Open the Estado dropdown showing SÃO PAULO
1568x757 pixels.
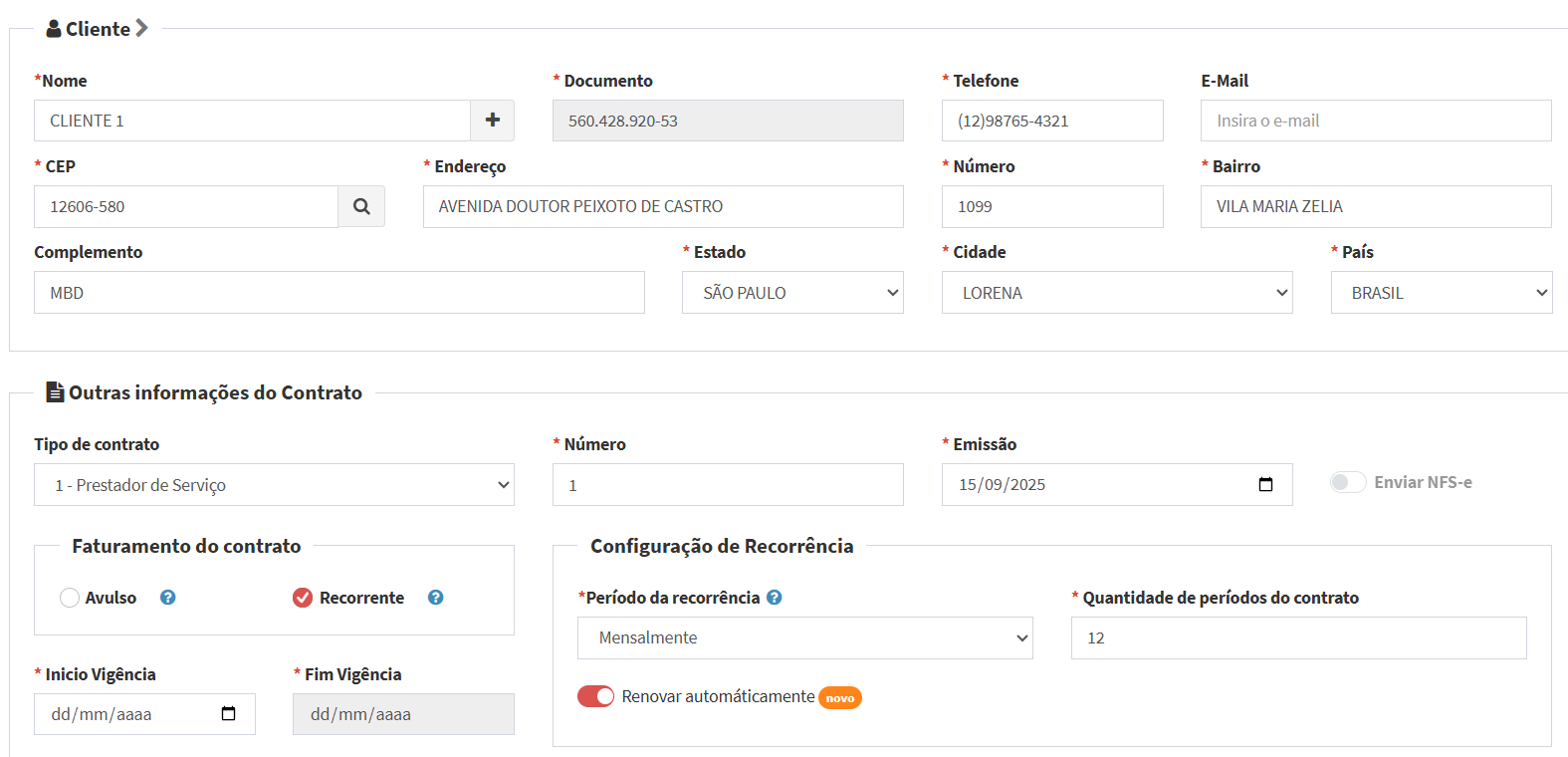[x=792, y=293]
